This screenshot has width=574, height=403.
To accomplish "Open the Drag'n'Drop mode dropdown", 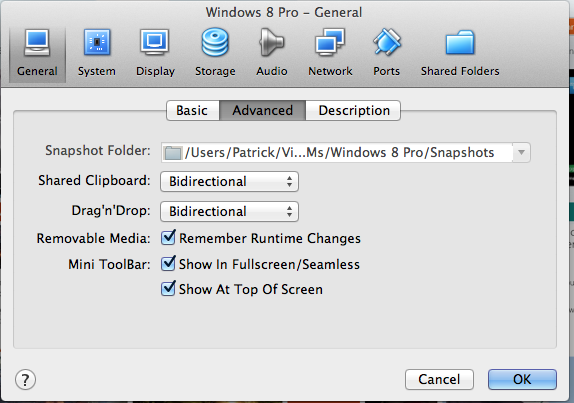I will [230, 212].
